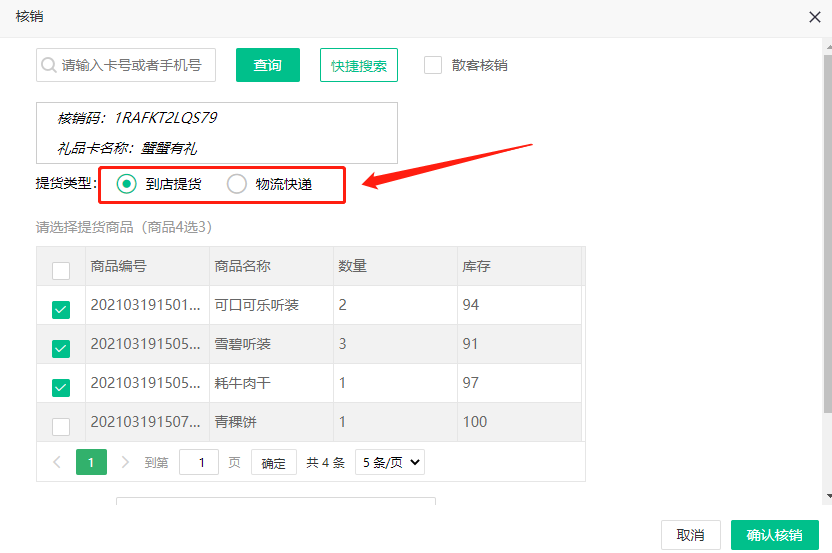Enable the 散客核销 checkbox
Image resolution: width=832 pixels, height=553 pixels.
433,65
